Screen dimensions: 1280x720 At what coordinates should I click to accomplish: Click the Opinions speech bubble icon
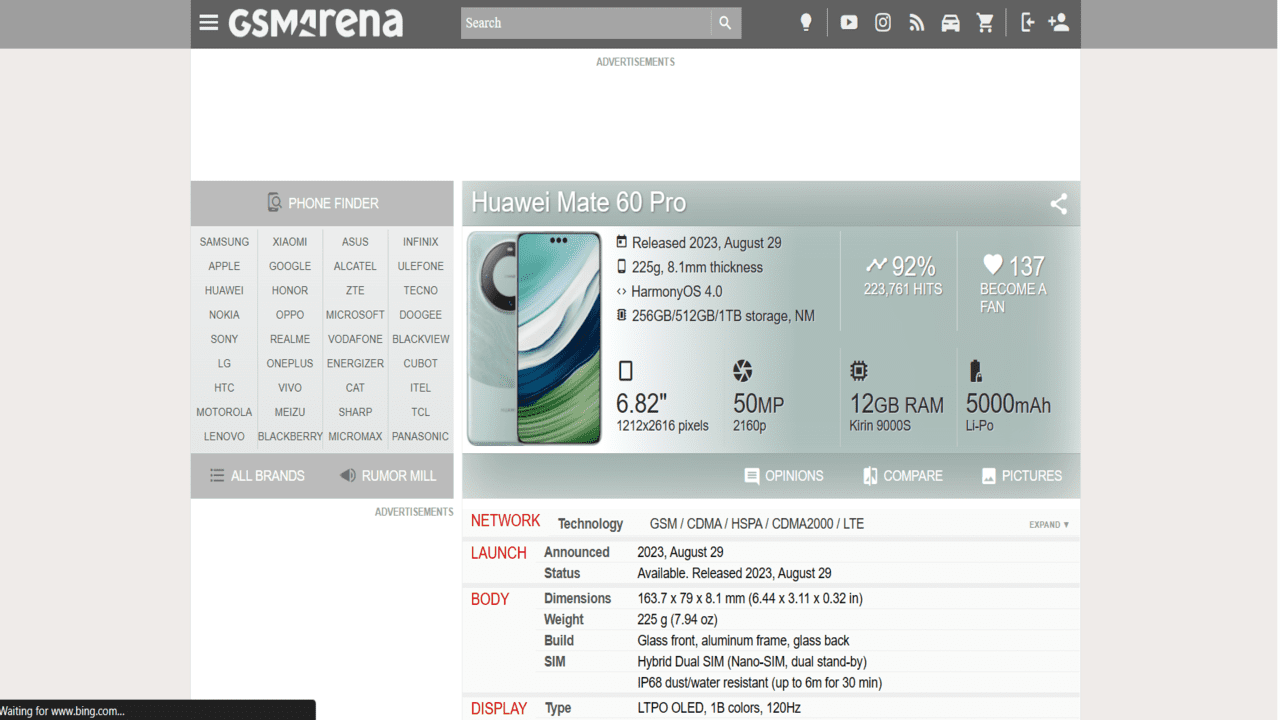752,476
